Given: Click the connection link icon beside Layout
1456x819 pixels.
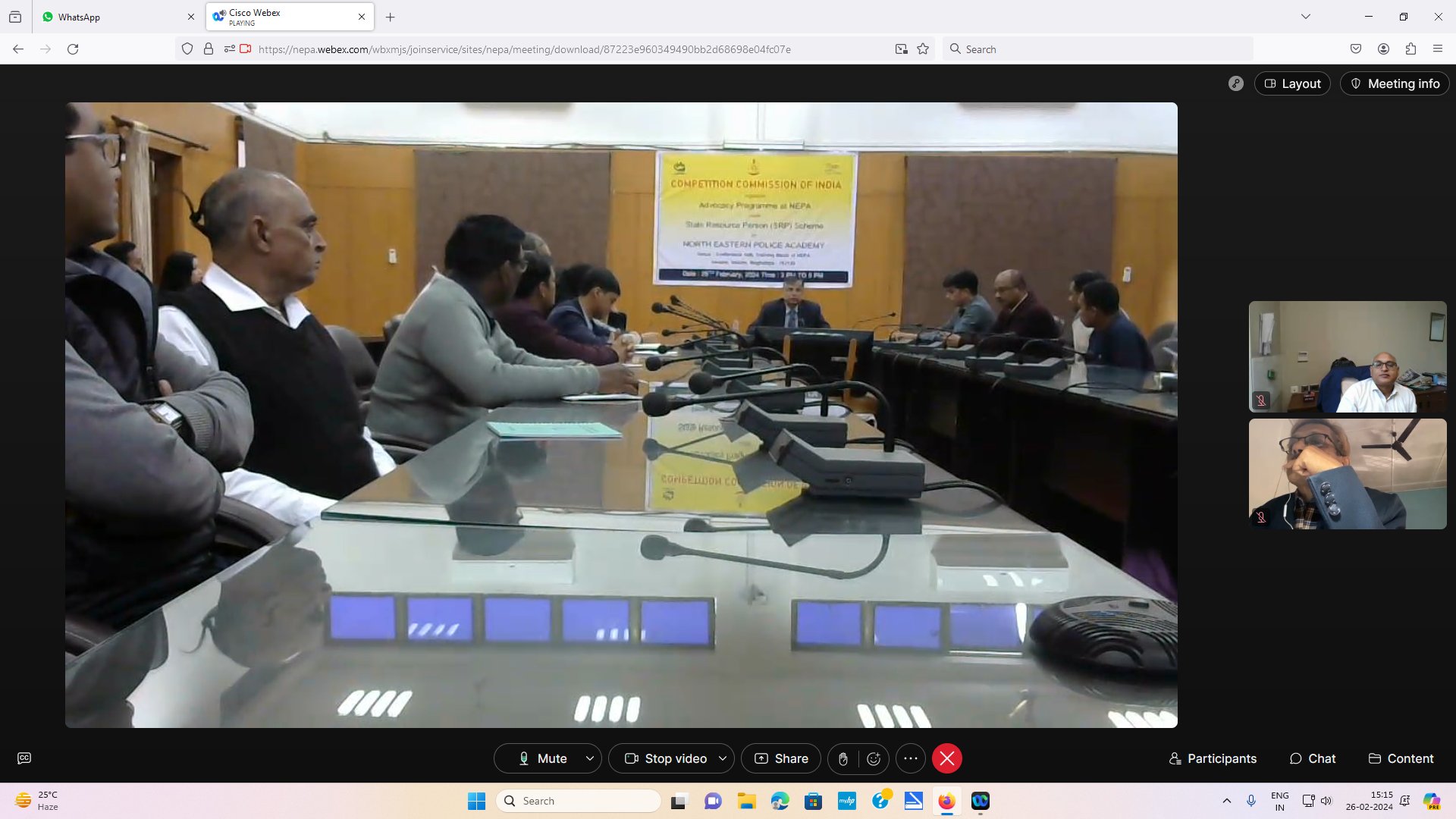Looking at the screenshot, I should (x=1236, y=83).
